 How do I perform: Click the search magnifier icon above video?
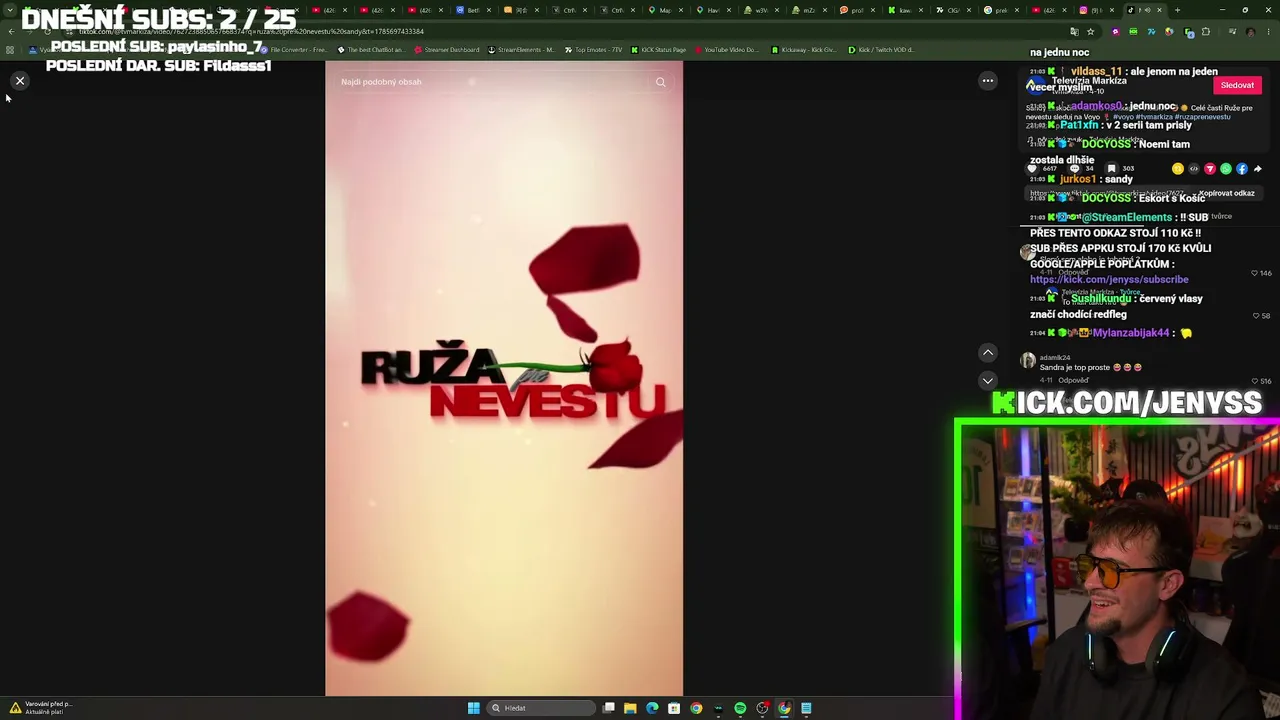(x=661, y=82)
